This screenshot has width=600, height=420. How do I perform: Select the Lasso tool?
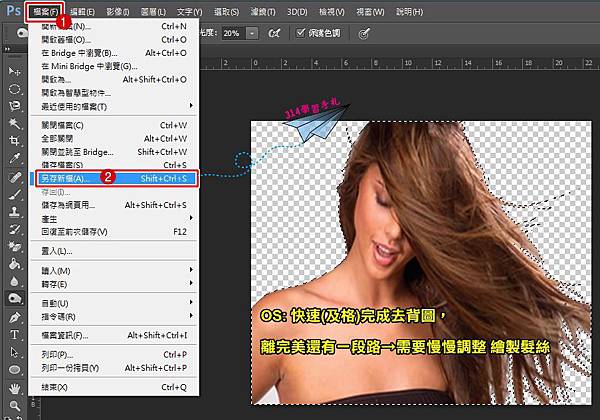click(15, 106)
